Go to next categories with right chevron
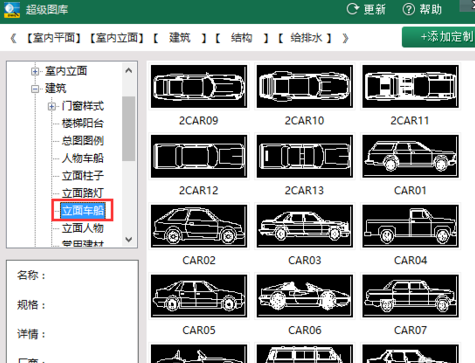Viewport: 475px width, 363px height. click(x=345, y=38)
